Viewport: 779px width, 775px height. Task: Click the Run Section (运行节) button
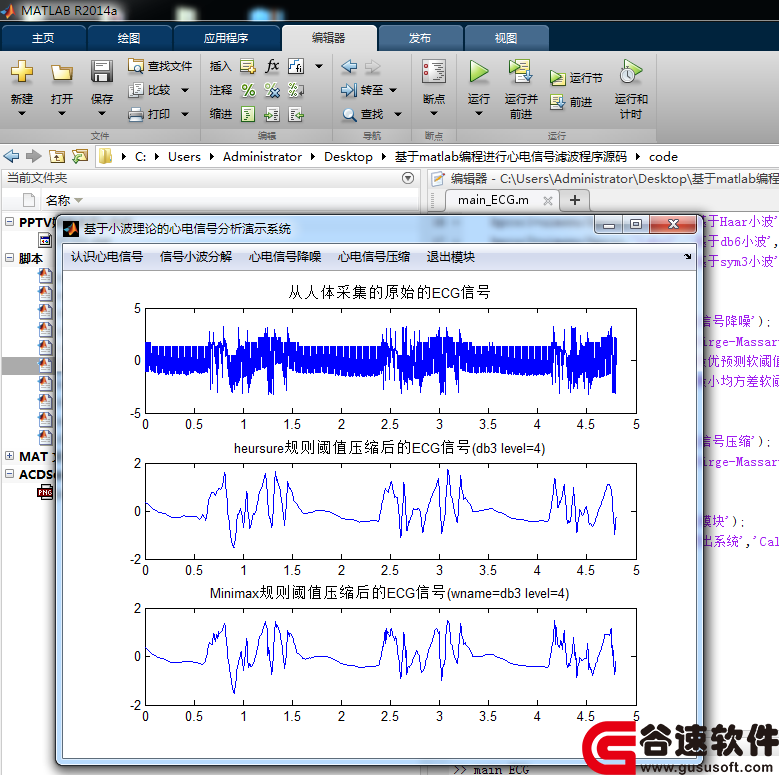576,78
